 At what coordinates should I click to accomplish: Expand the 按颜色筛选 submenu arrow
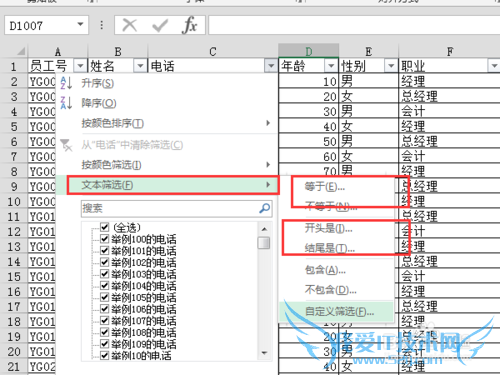click(x=268, y=164)
